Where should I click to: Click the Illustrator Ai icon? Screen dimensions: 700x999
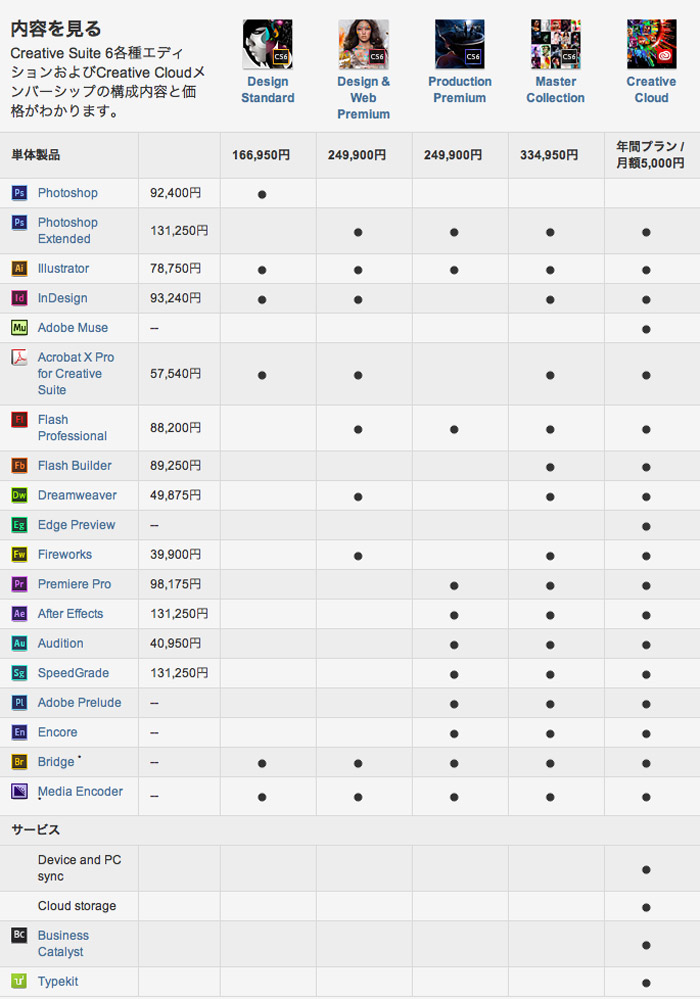pyautogui.click(x=19, y=268)
